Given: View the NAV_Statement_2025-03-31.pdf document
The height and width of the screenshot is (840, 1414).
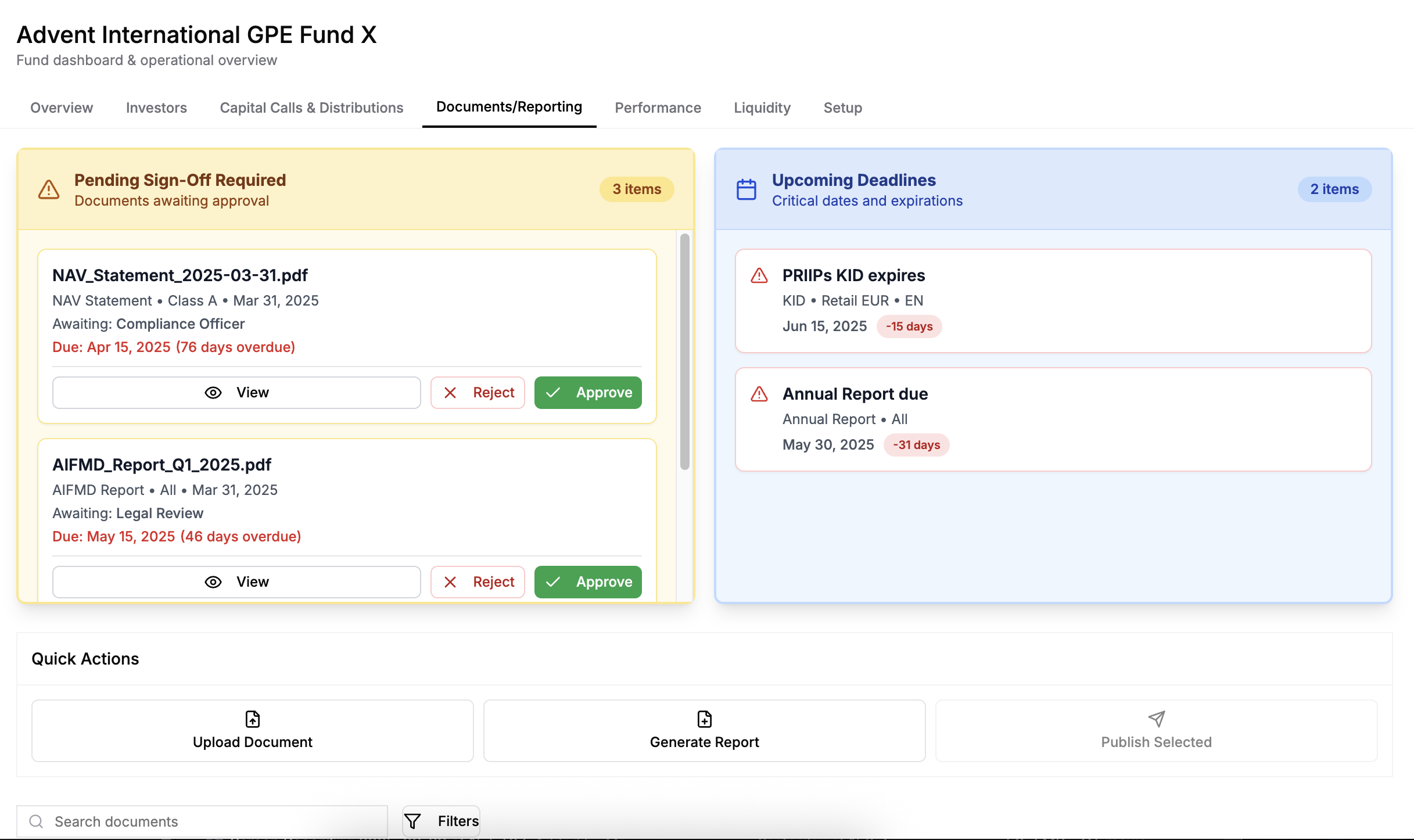Looking at the screenshot, I should pyautogui.click(x=236, y=393).
